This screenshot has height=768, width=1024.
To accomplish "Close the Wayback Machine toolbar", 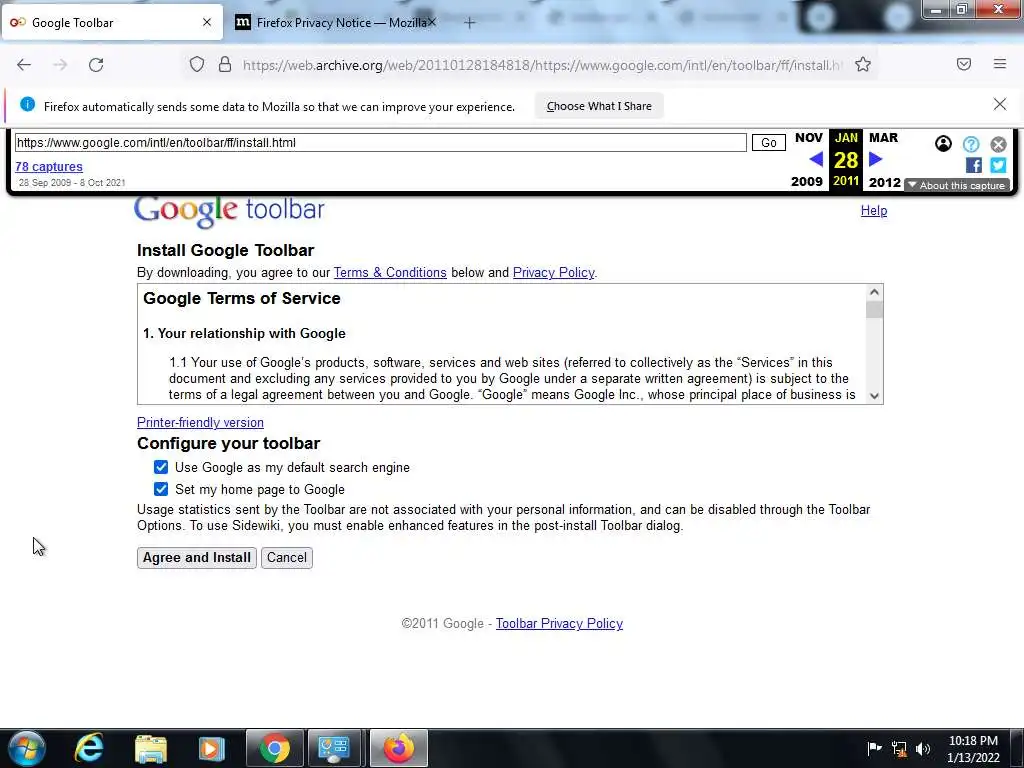I will click(998, 144).
